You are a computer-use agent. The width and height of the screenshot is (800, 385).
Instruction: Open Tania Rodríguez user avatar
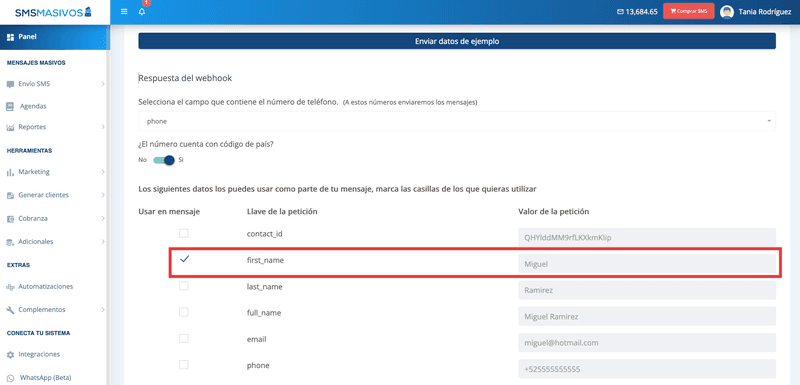coord(727,12)
